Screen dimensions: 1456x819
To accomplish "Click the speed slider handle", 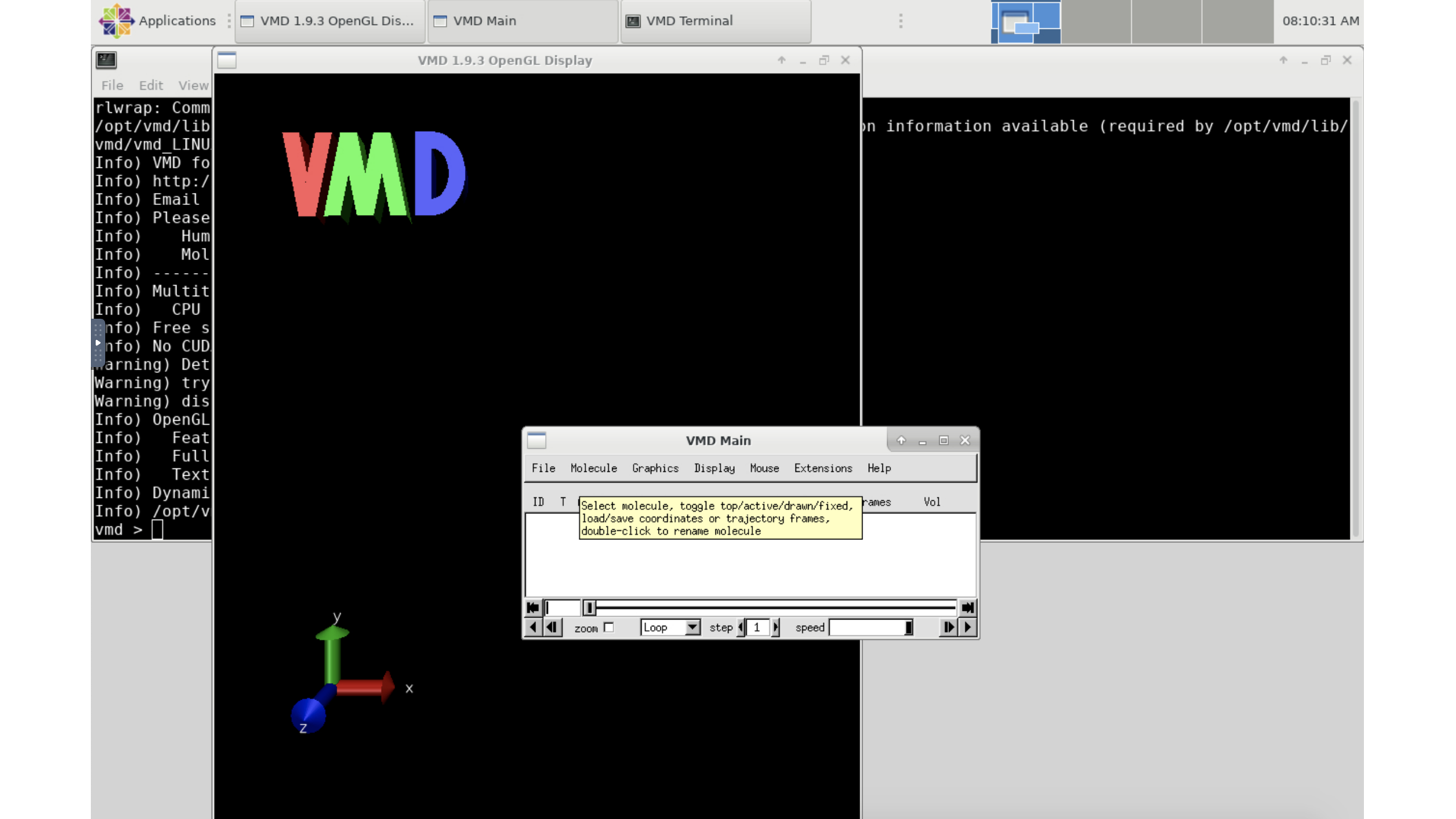I will click(x=909, y=628).
